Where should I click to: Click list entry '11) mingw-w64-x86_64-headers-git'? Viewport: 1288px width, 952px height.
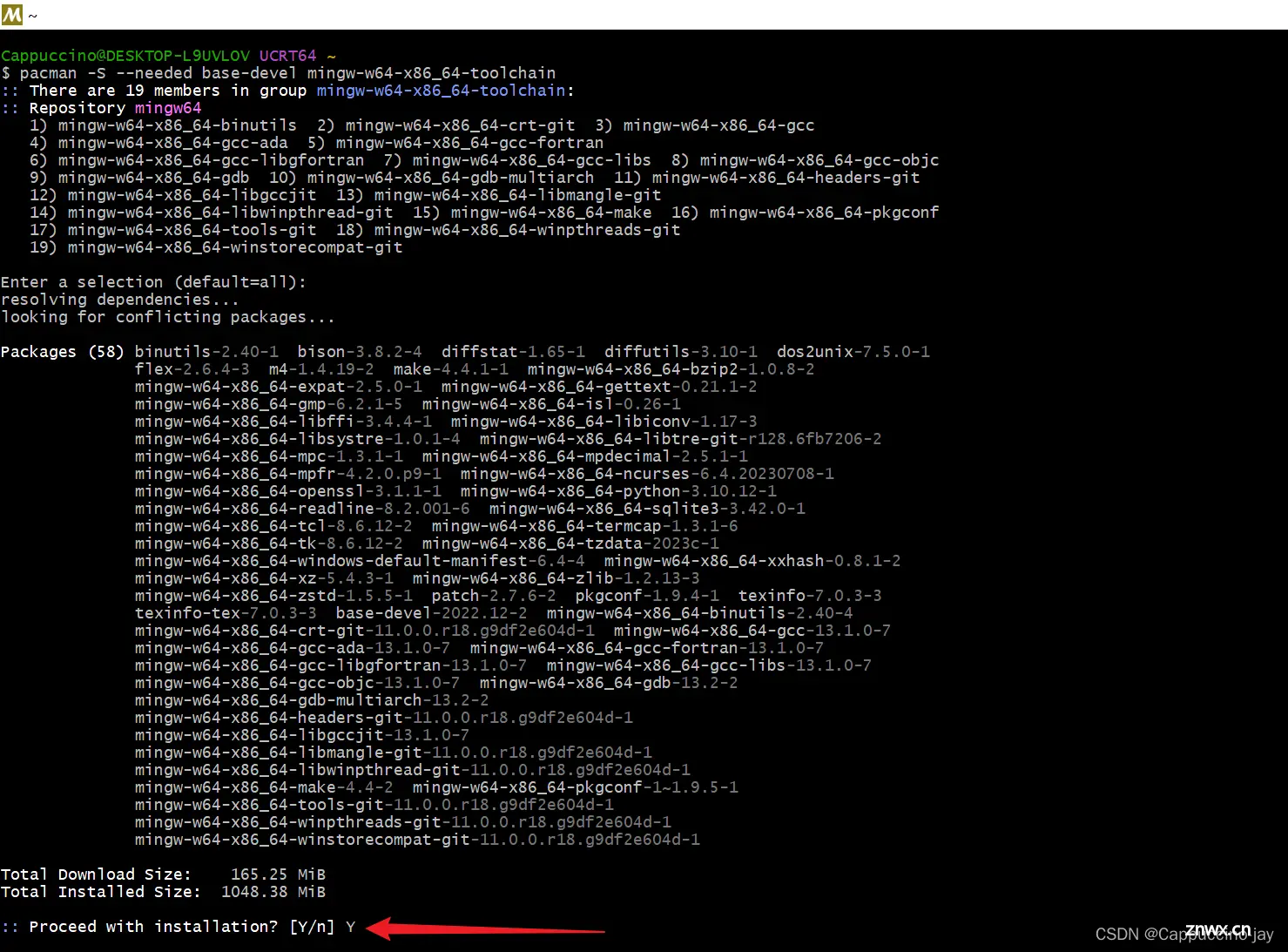(x=767, y=178)
